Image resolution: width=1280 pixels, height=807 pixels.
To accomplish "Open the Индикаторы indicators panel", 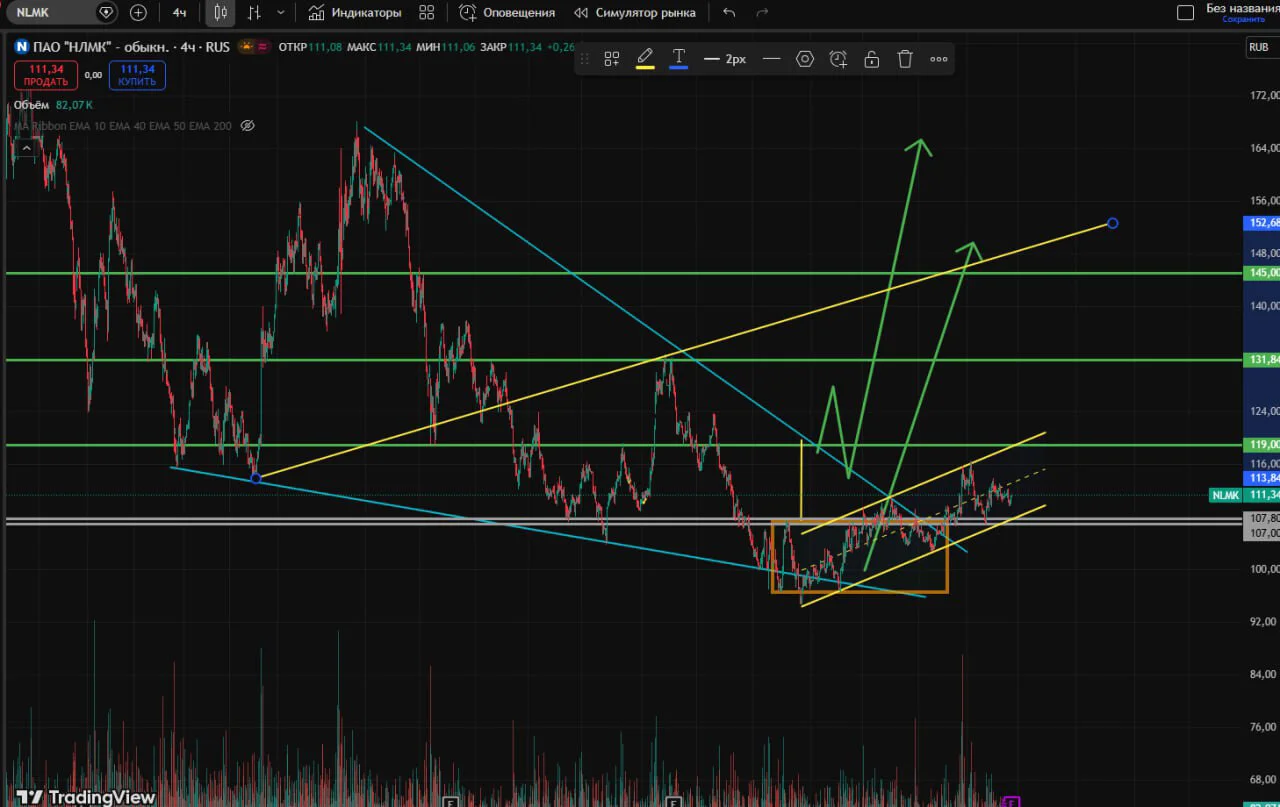I will click(x=354, y=13).
